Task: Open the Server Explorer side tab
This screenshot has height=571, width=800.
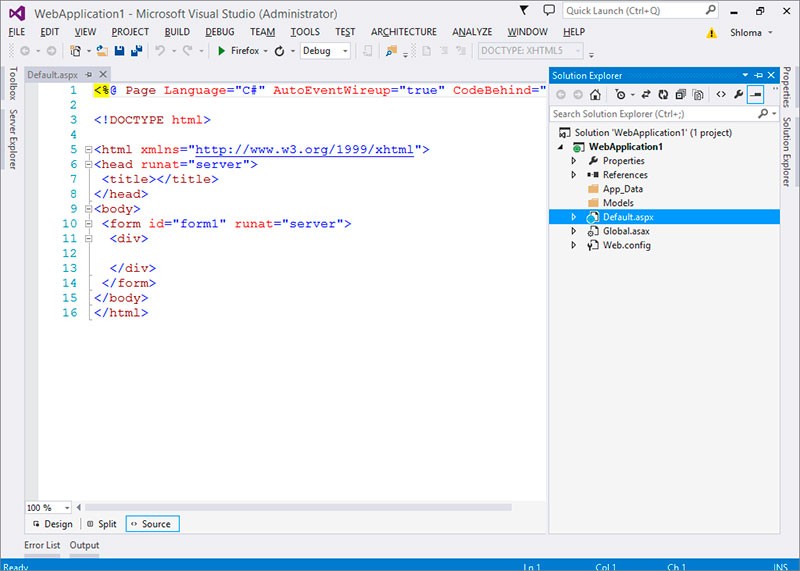Action: [13, 139]
